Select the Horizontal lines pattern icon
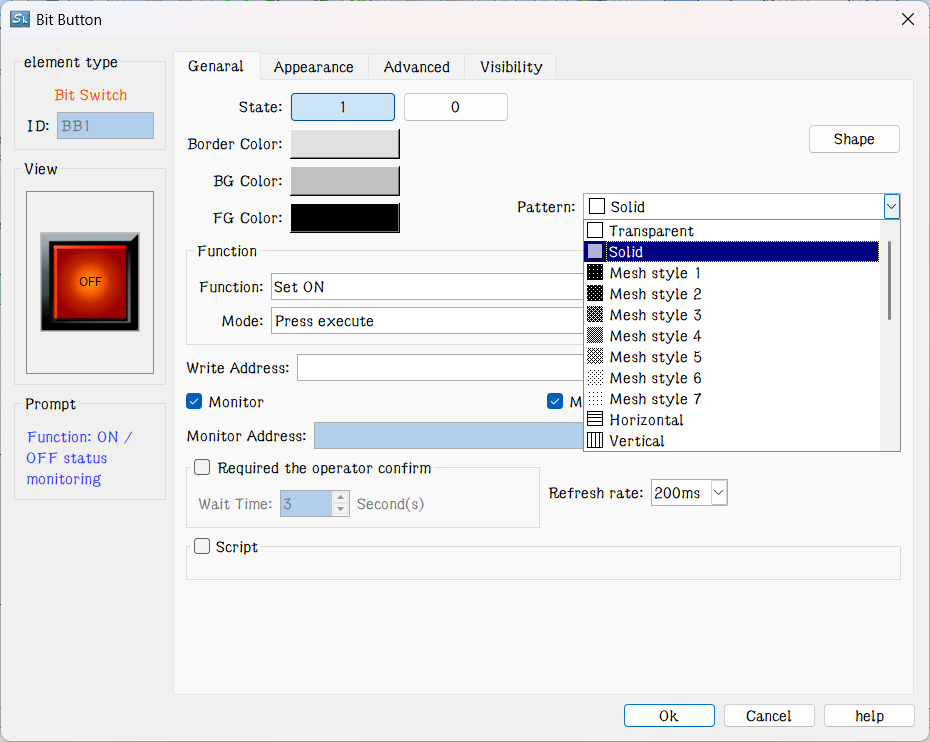This screenshot has width=930, height=742. click(x=595, y=420)
